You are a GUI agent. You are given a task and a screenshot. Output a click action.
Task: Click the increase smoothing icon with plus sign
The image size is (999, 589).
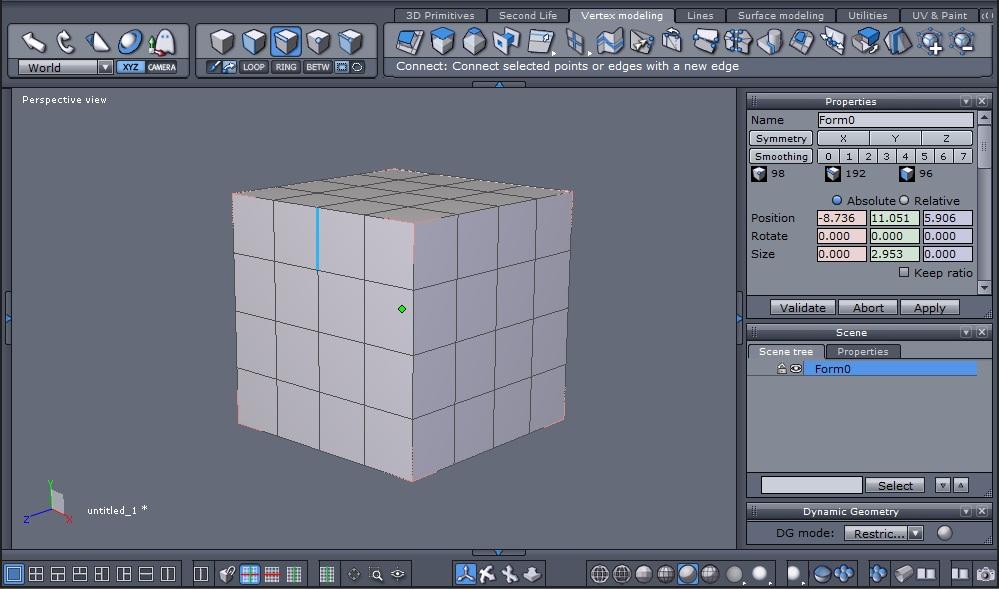(930, 42)
